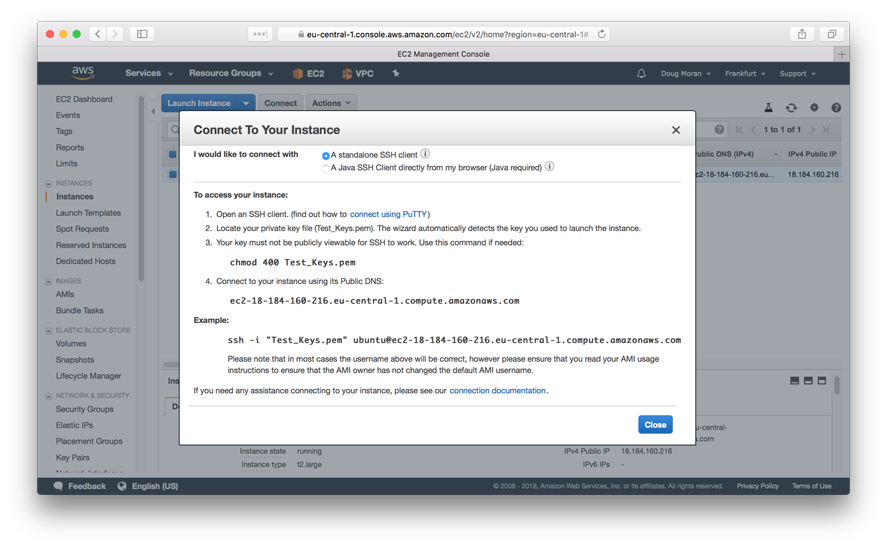Open the connection documentation link
Screen dimensions: 887x548
[x=497, y=390]
